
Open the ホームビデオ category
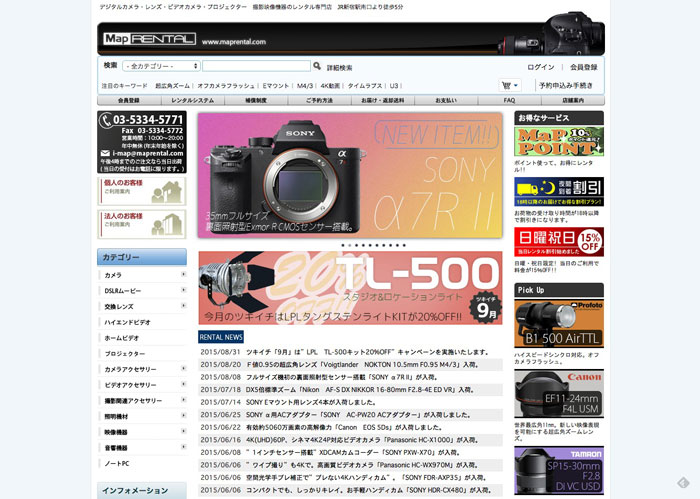122,338
